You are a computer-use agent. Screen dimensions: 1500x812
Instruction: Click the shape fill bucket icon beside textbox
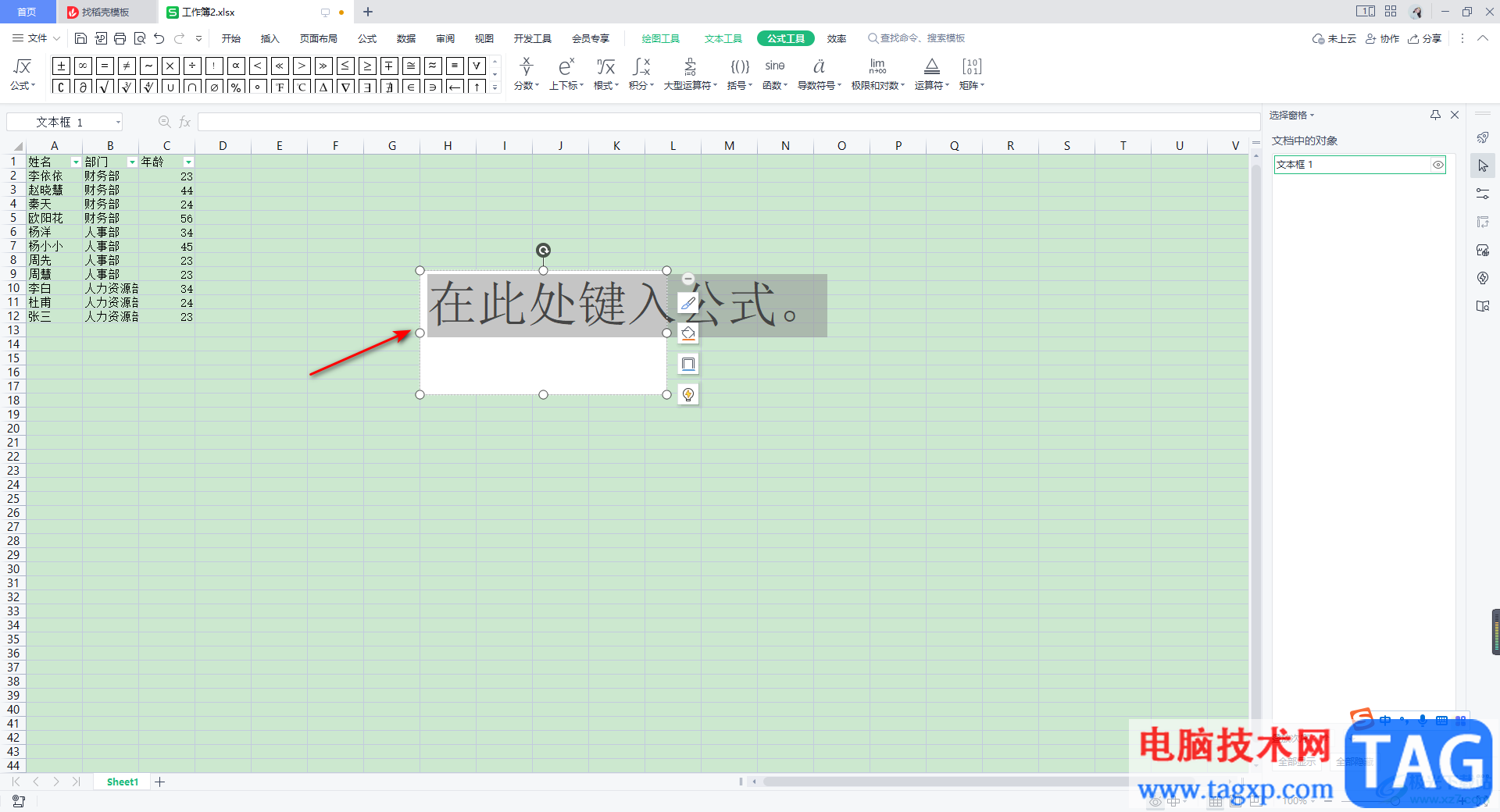point(688,333)
